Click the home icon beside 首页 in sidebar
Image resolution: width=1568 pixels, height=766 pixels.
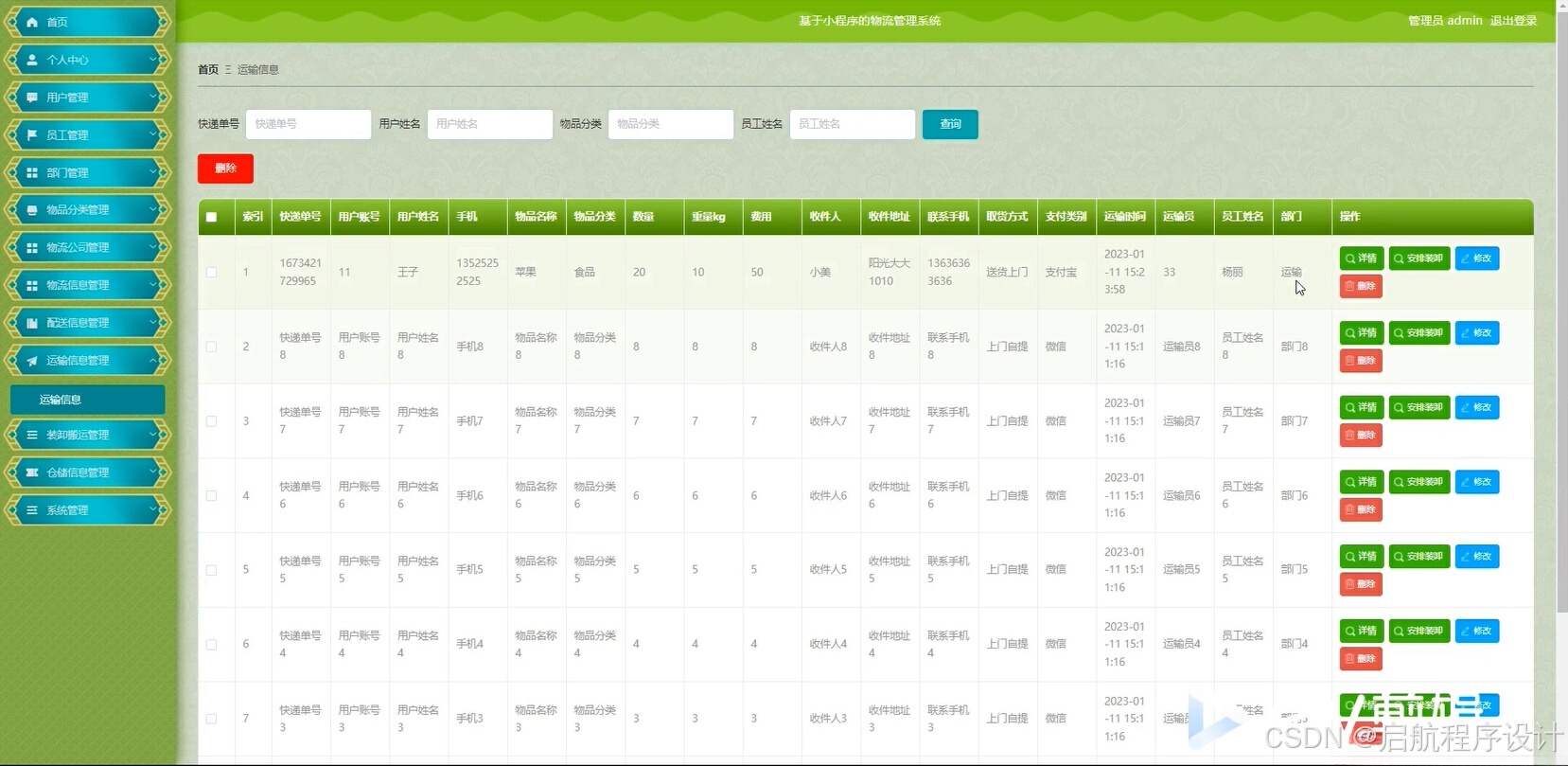click(32, 22)
